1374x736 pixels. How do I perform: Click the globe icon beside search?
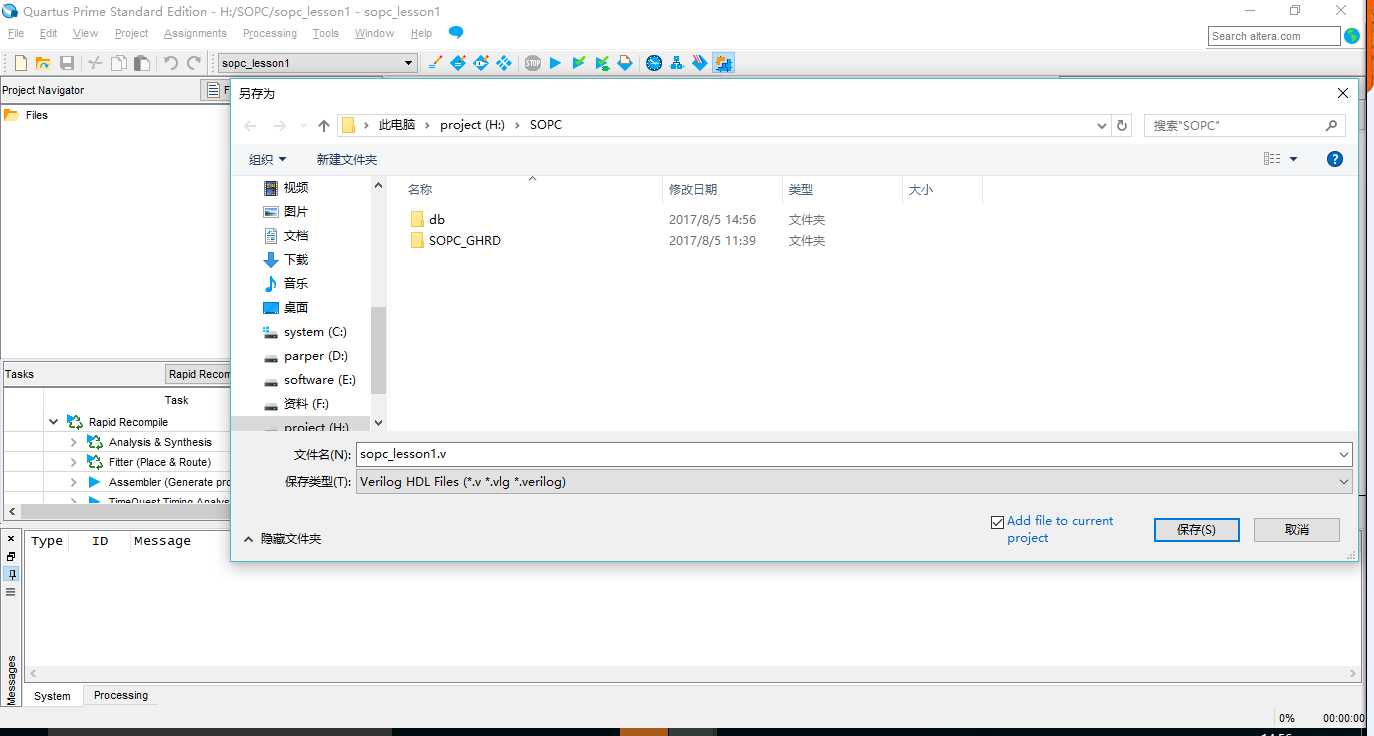[x=1352, y=36]
